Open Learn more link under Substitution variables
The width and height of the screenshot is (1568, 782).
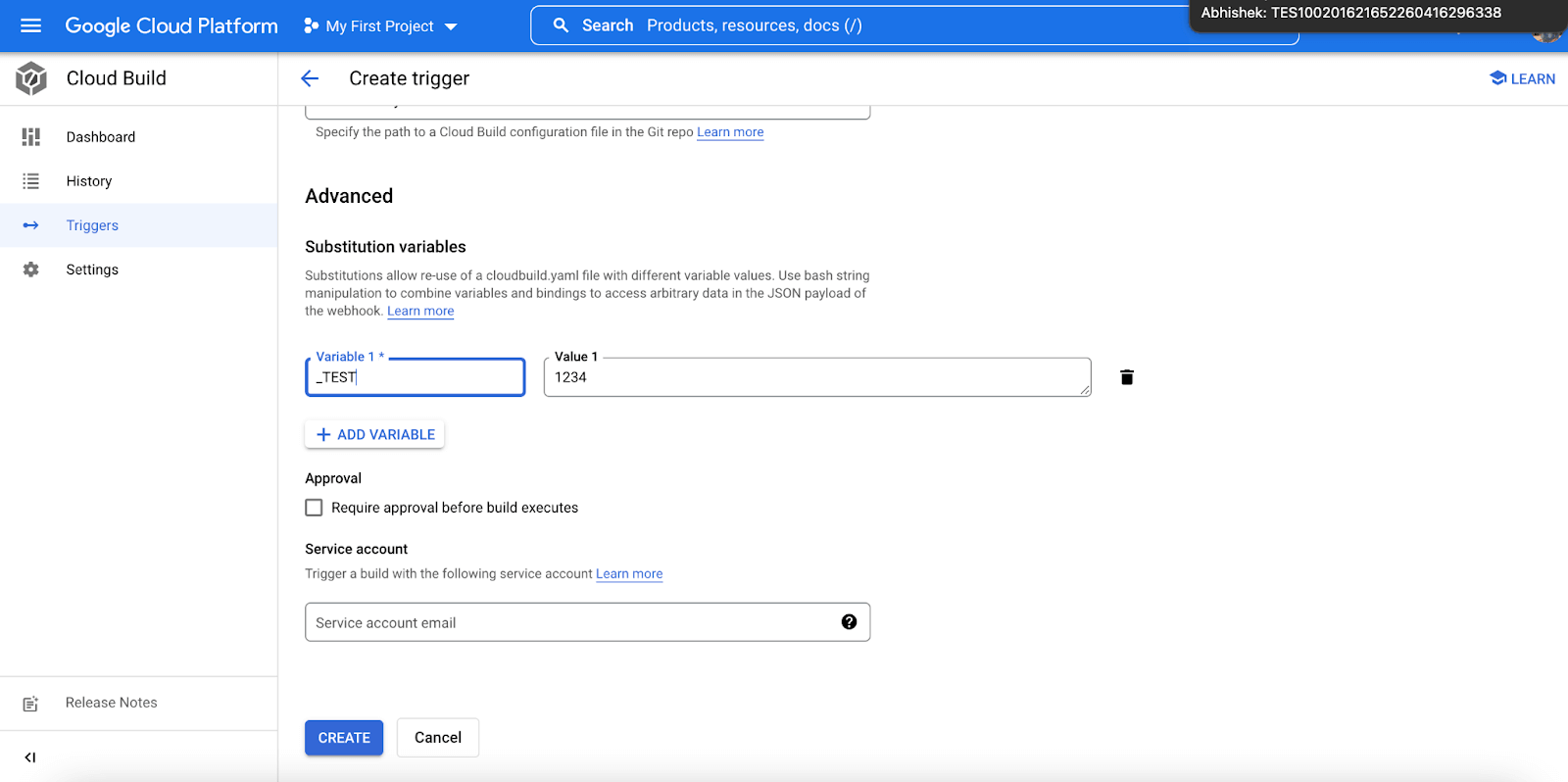coord(420,311)
